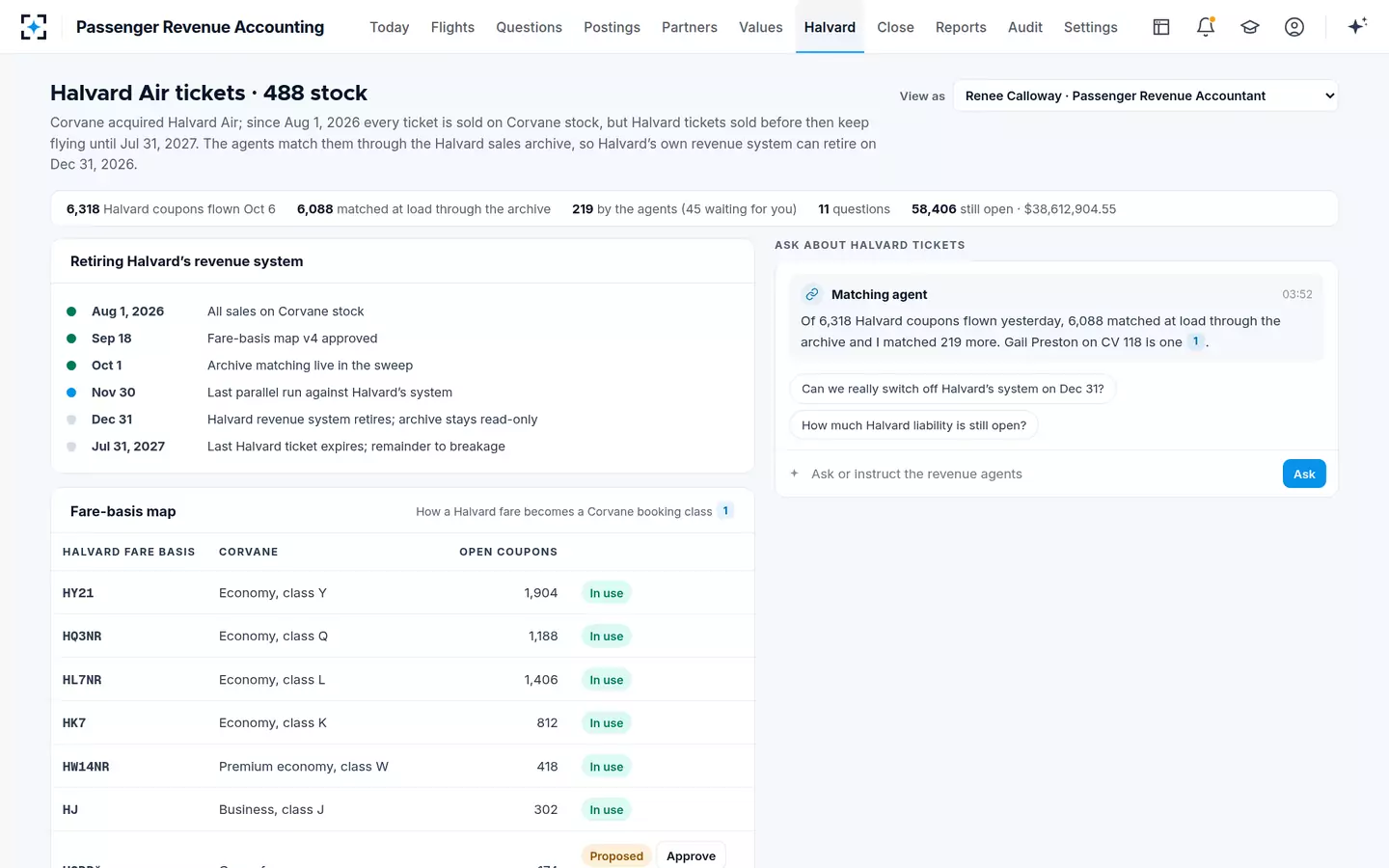
Task: Open the Values tab
Action: [761, 27]
